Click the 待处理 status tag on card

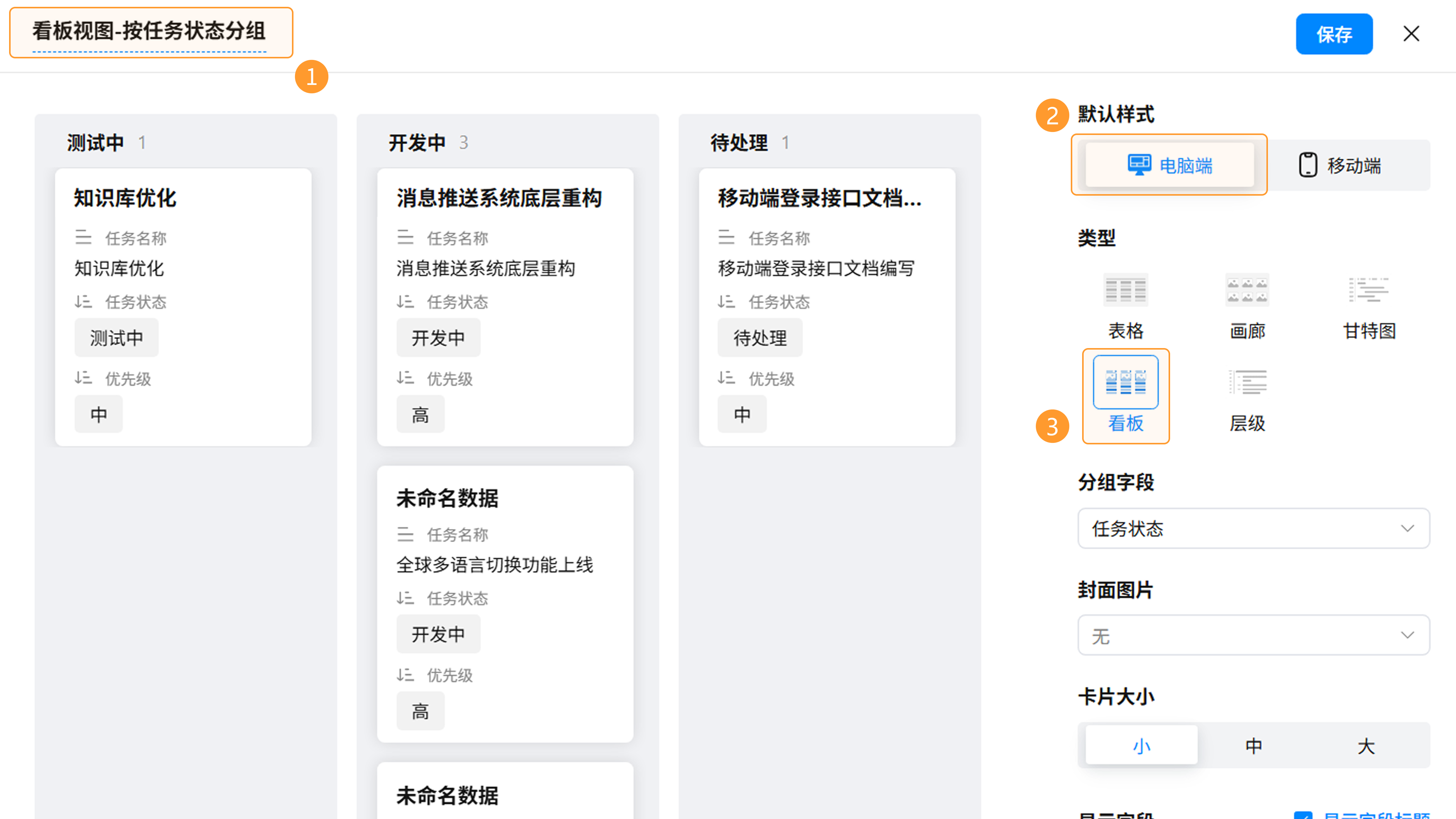[x=759, y=338]
